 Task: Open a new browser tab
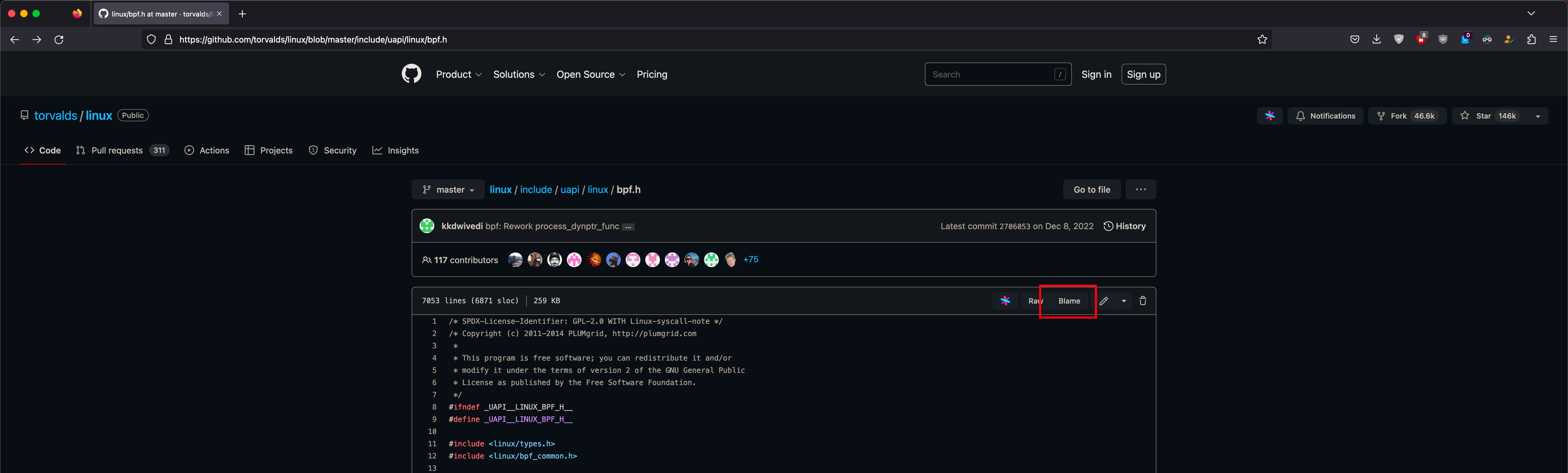tap(242, 13)
